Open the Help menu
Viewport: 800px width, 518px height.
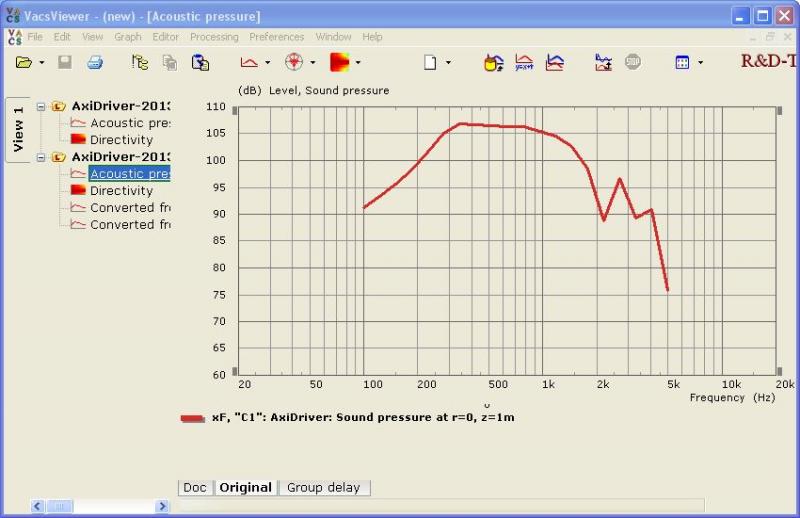[x=372, y=37]
